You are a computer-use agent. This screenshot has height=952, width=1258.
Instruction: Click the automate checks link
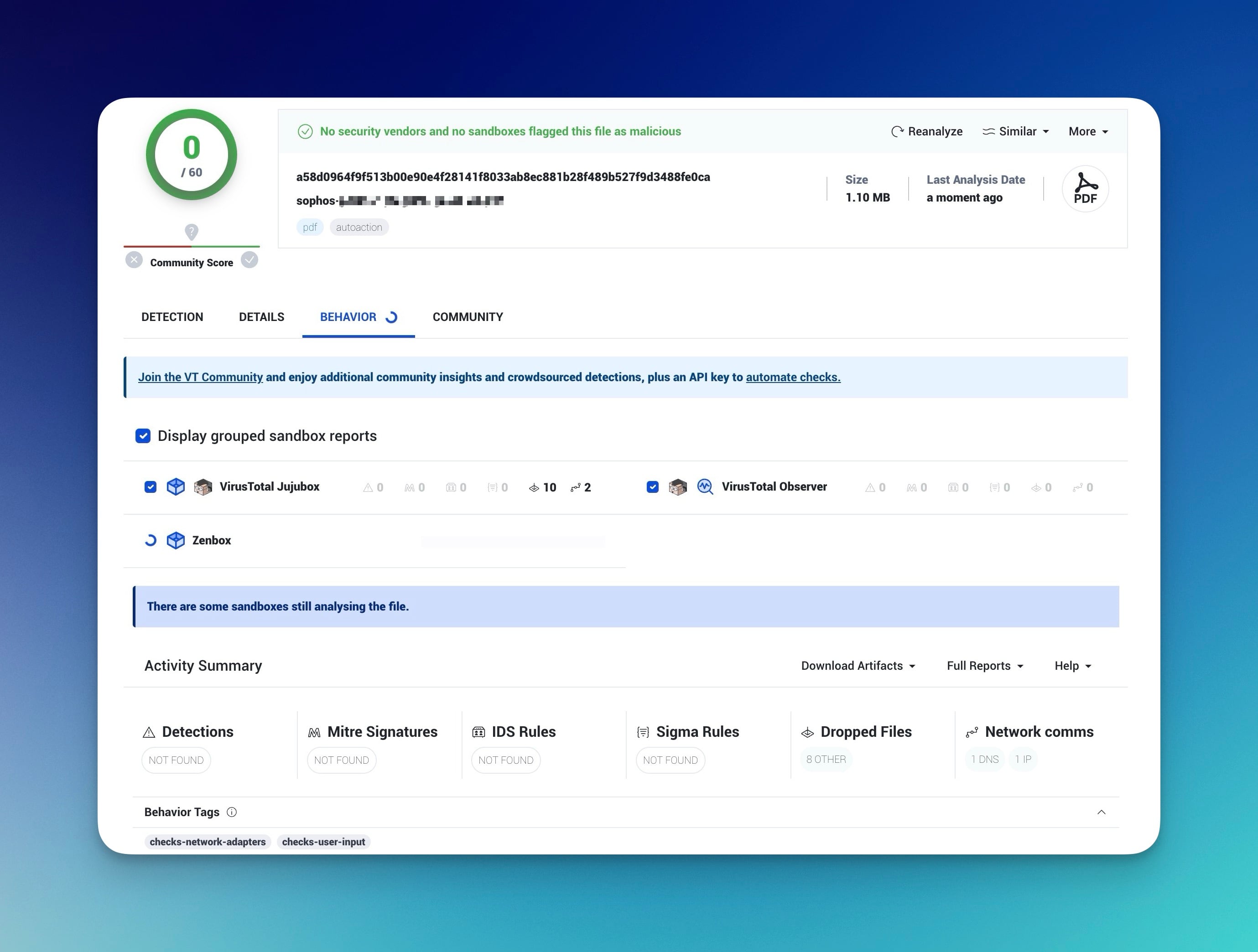pyautogui.click(x=793, y=378)
